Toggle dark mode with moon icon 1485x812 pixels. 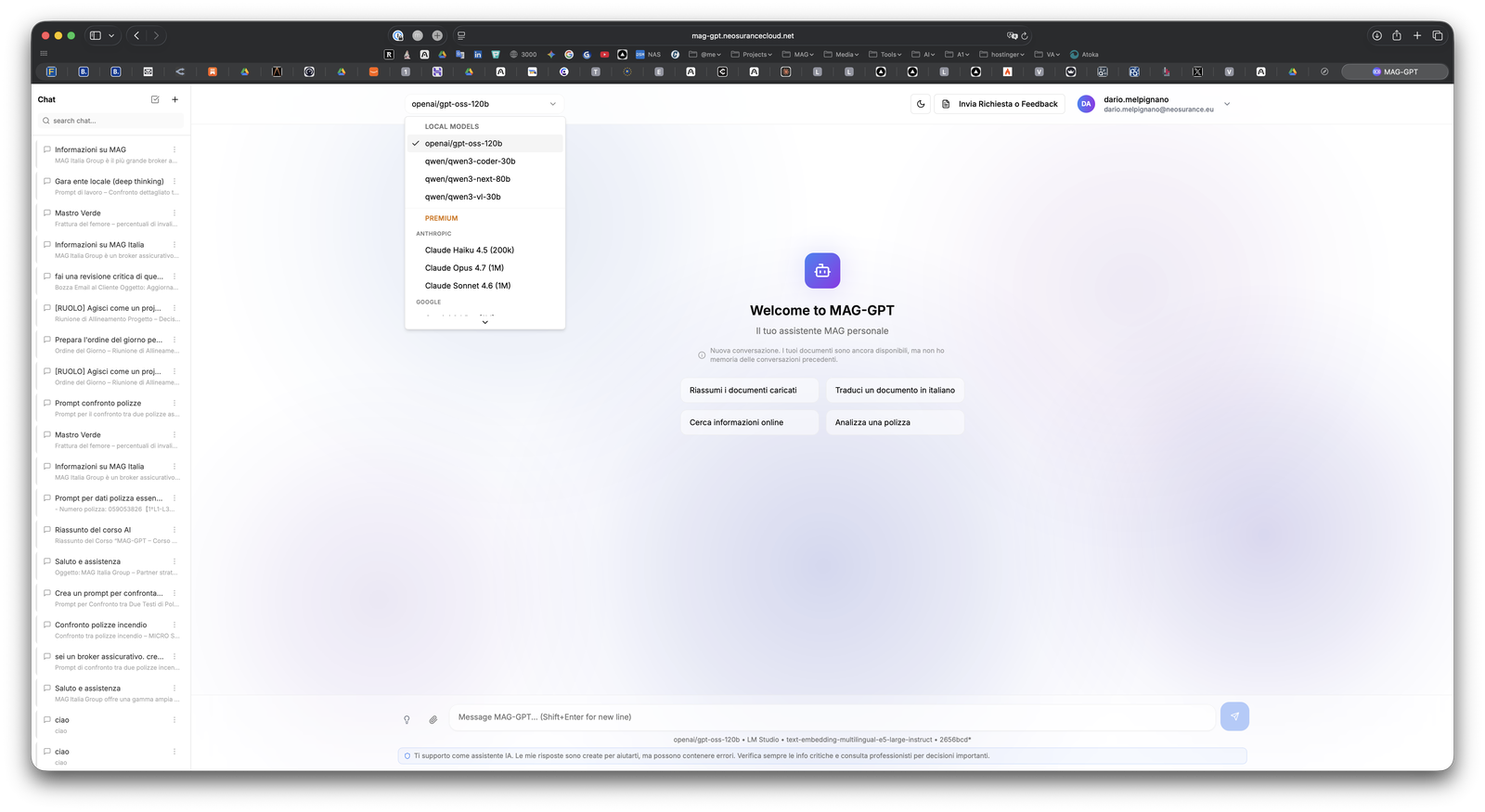point(921,104)
